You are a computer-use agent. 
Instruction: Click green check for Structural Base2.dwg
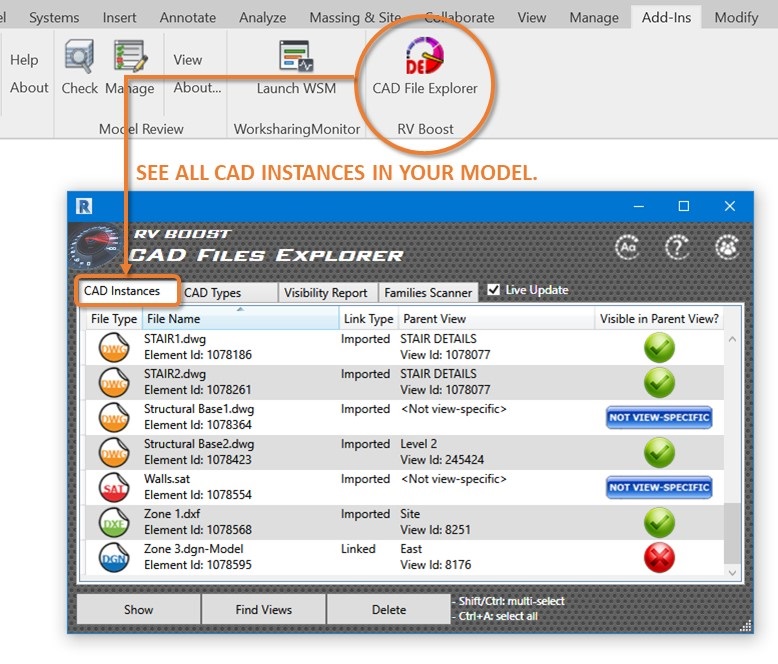pos(659,452)
